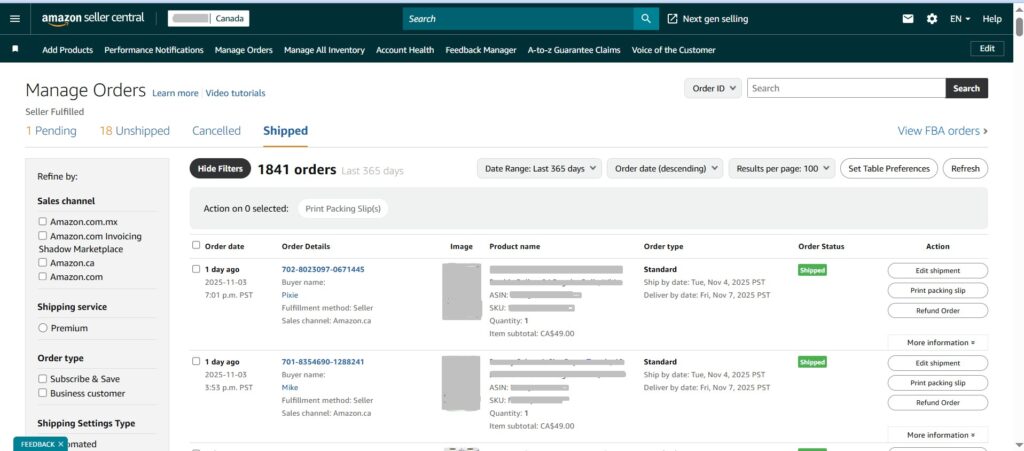Switch to the Pending tab
Image resolution: width=1024 pixels, height=451 pixels.
tap(51, 131)
